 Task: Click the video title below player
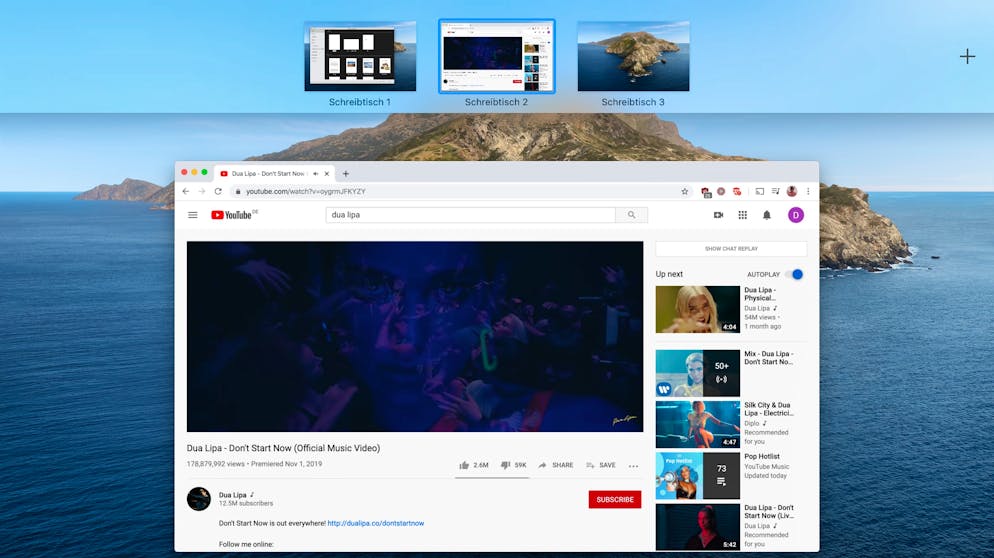283,448
